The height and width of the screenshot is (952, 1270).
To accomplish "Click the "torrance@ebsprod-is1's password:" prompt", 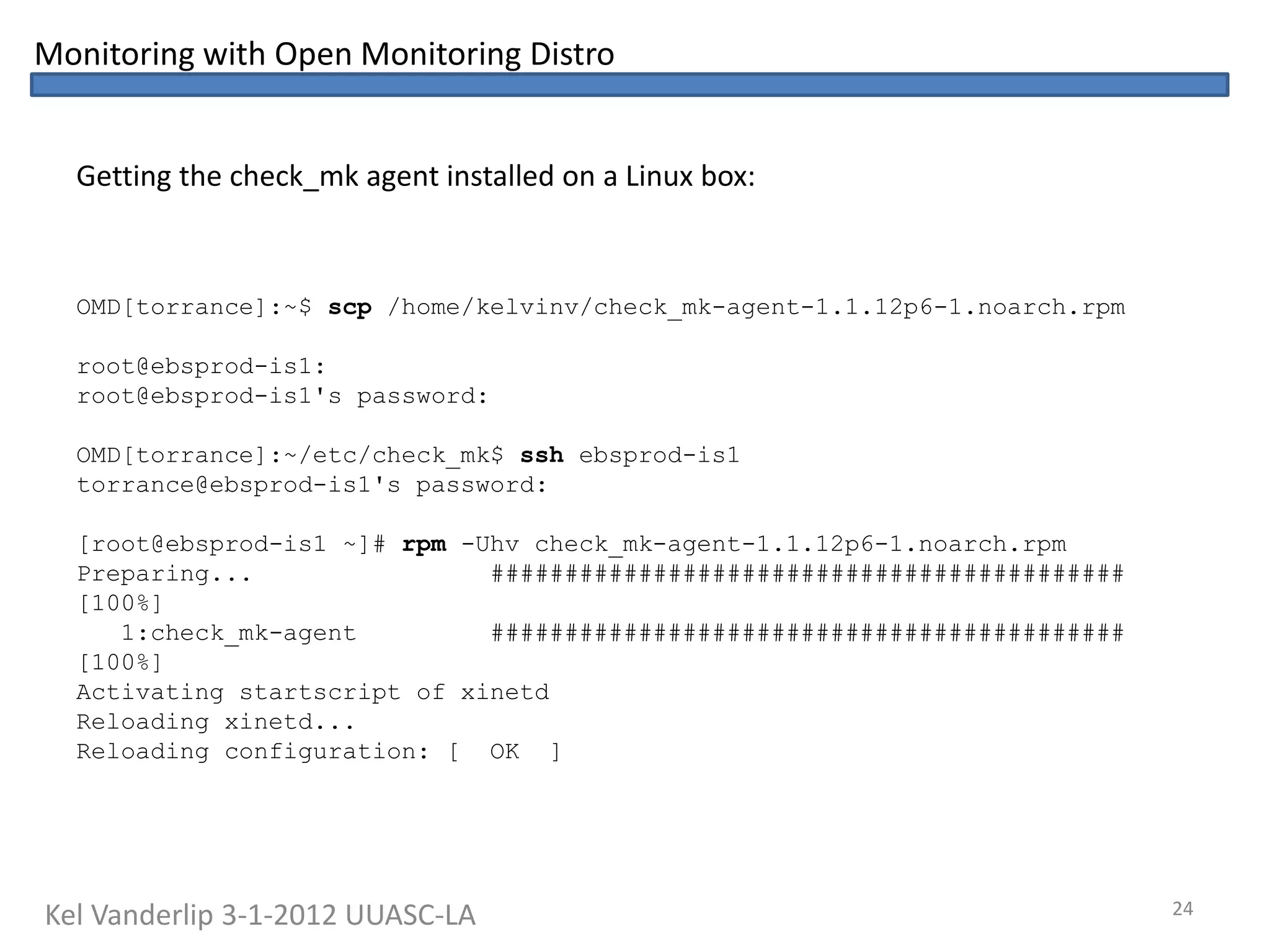I will pyautogui.click(x=312, y=485).
